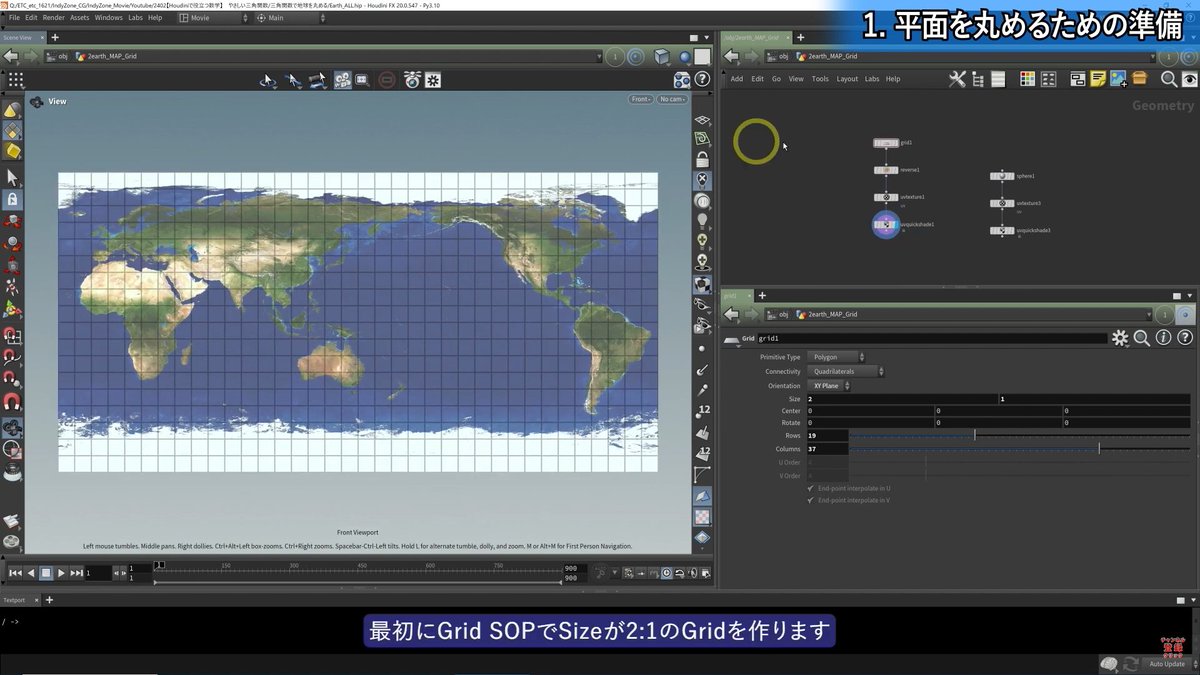Viewport: 1200px width, 675px height.
Task: Select the reverse1 node
Action: [886, 170]
